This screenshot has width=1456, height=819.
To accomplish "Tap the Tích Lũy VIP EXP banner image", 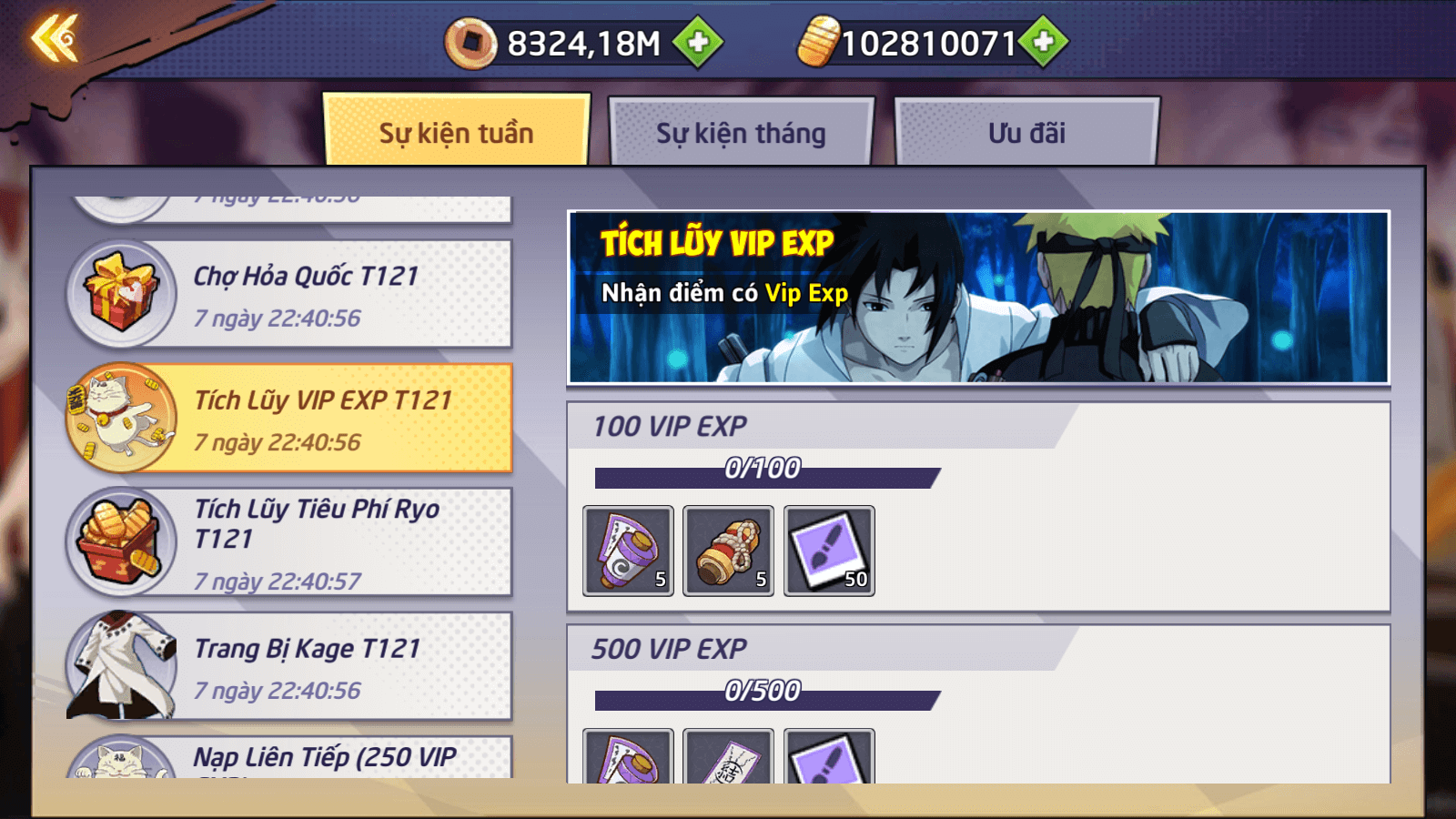I will tap(978, 298).
